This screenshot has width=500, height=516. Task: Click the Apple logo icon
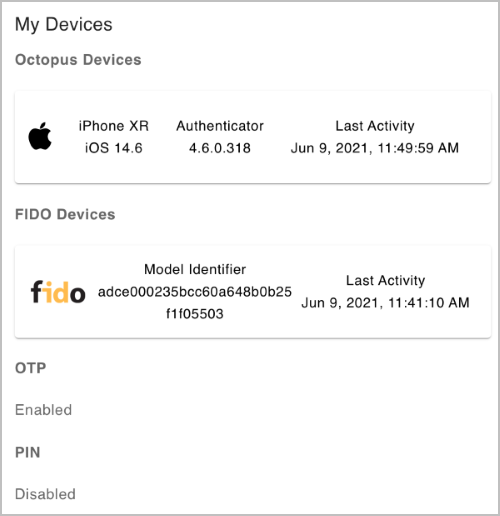tap(40, 136)
